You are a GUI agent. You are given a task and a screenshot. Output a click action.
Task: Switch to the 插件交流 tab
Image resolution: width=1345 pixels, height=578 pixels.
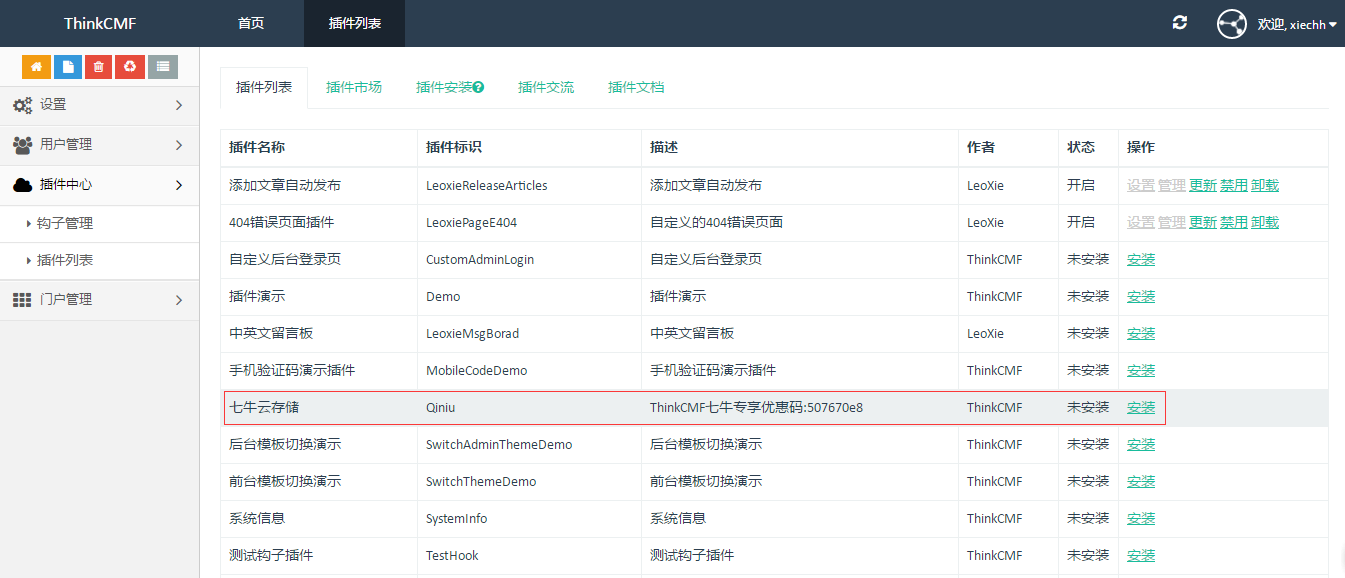click(x=546, y=87)
